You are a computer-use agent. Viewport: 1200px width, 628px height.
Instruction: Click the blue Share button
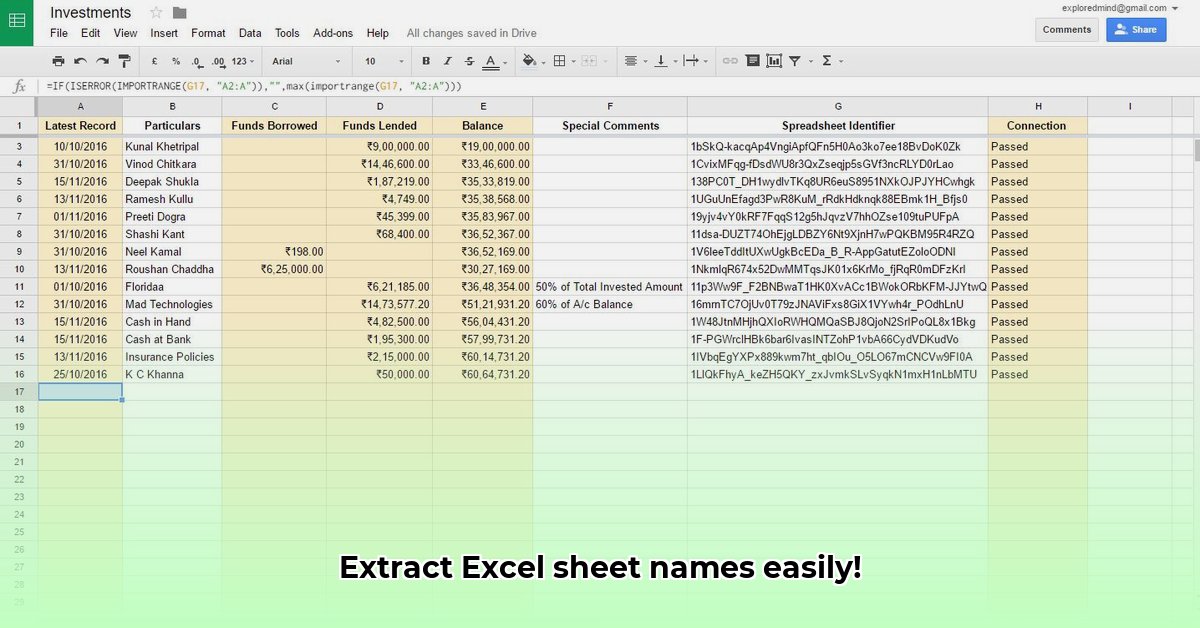point(1136,30)
